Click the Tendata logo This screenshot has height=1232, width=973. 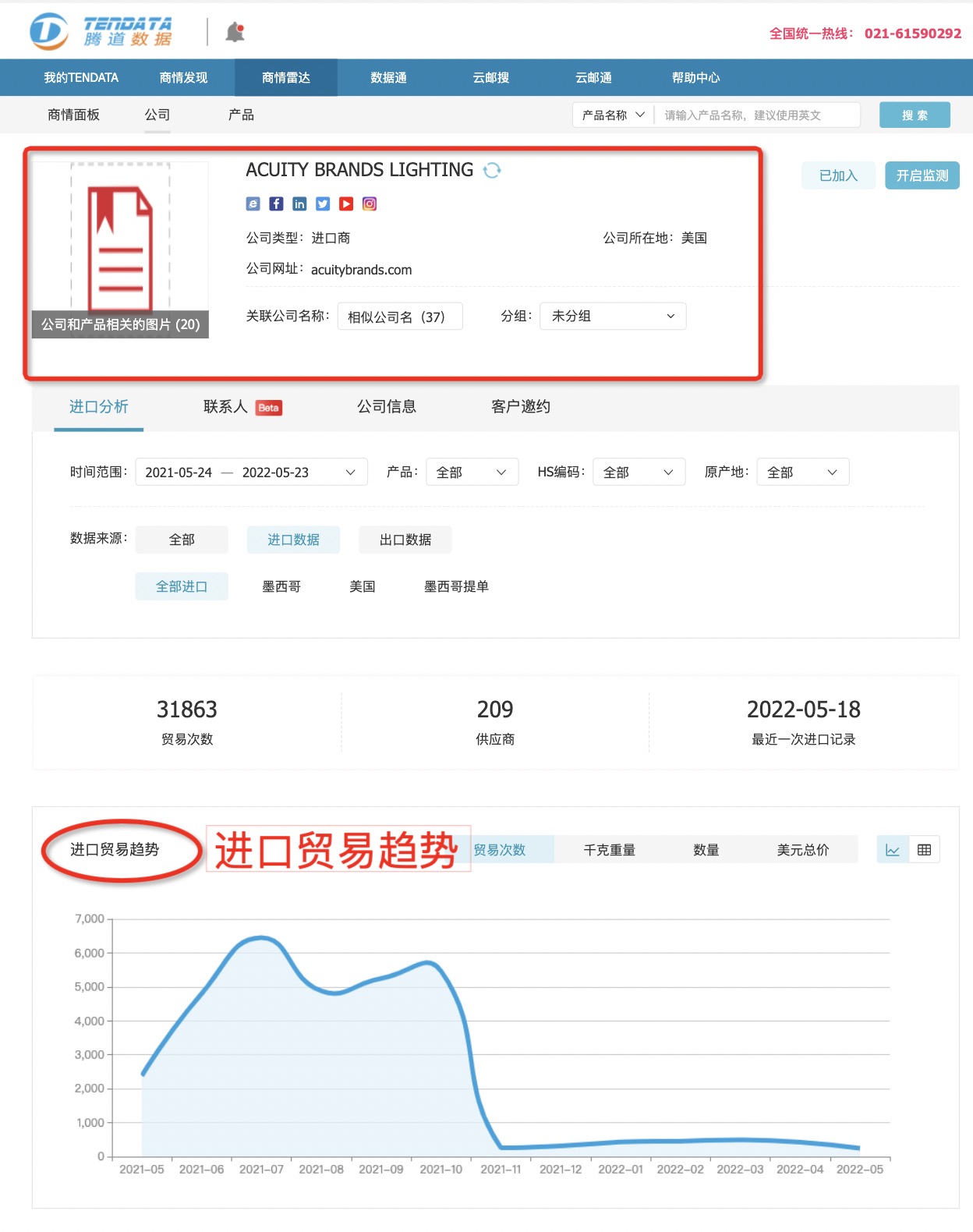point(101,31)
